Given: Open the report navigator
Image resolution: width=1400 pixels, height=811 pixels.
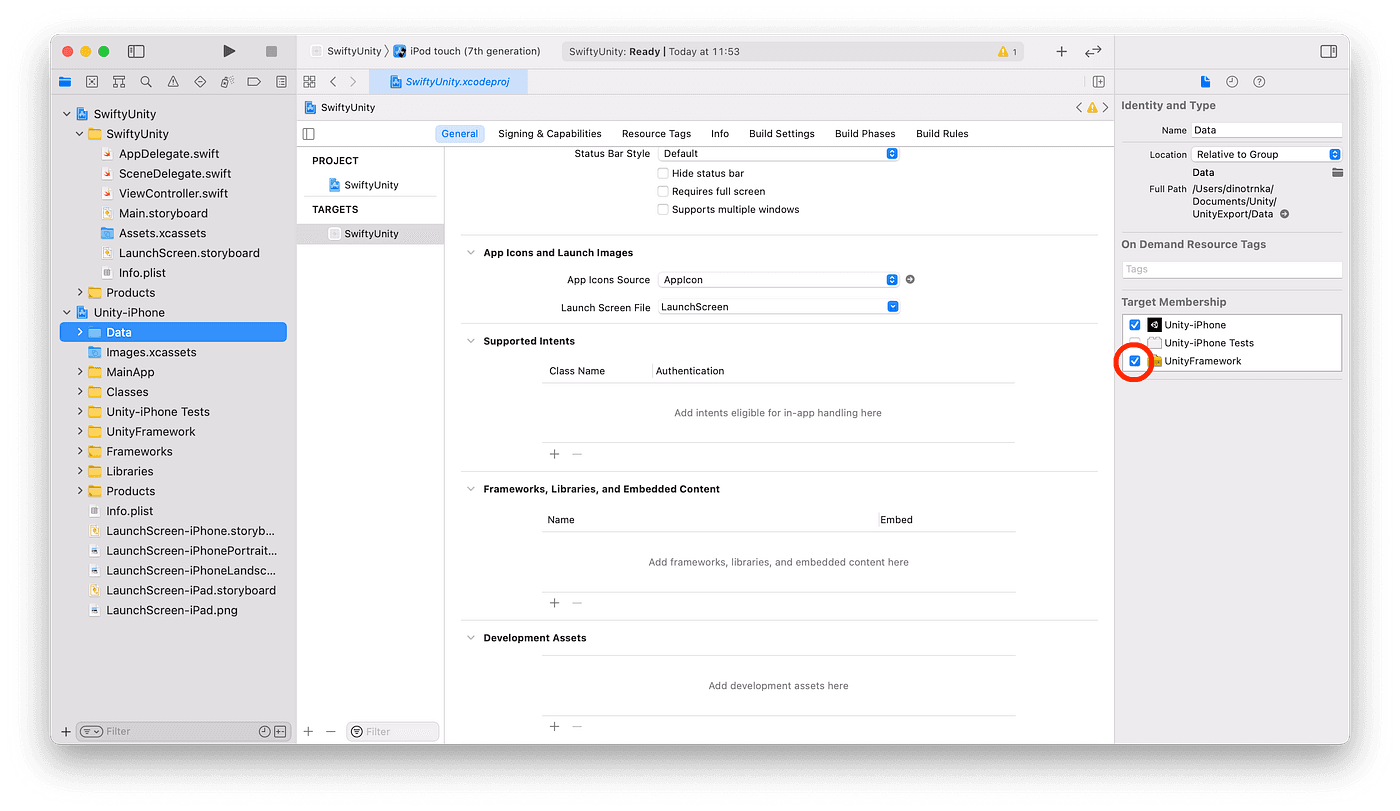Looking at the screenshot, I should [281, 82].
